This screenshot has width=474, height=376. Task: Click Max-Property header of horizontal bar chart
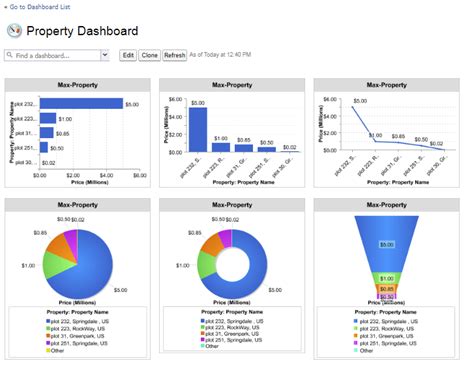(x=78, y=85)
